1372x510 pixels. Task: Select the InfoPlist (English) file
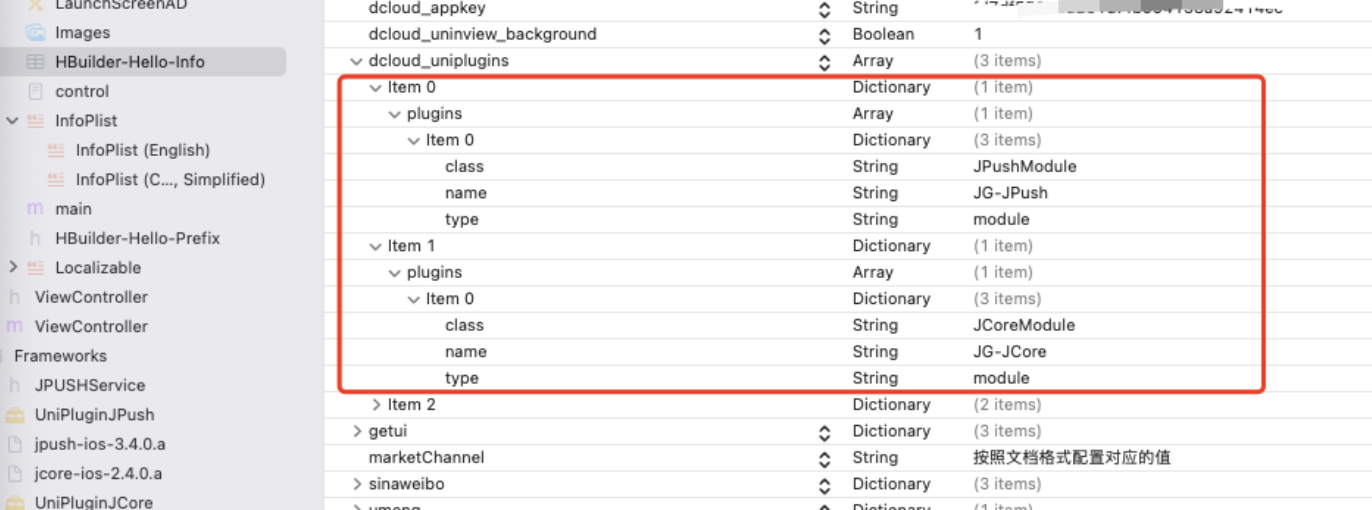point(143,150)
